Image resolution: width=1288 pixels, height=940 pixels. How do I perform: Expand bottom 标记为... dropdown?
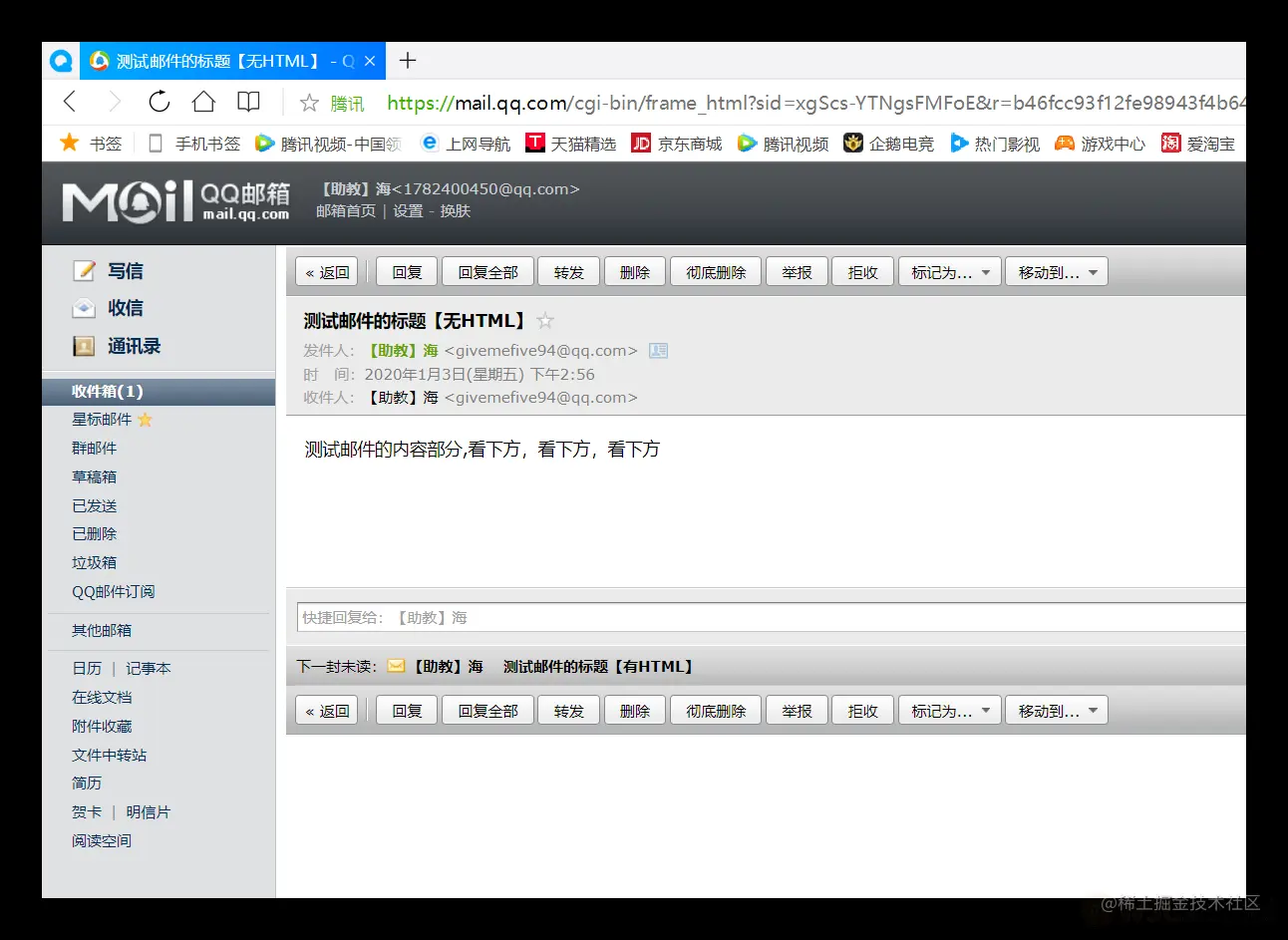pyautogui.click(x=950, y=711)
